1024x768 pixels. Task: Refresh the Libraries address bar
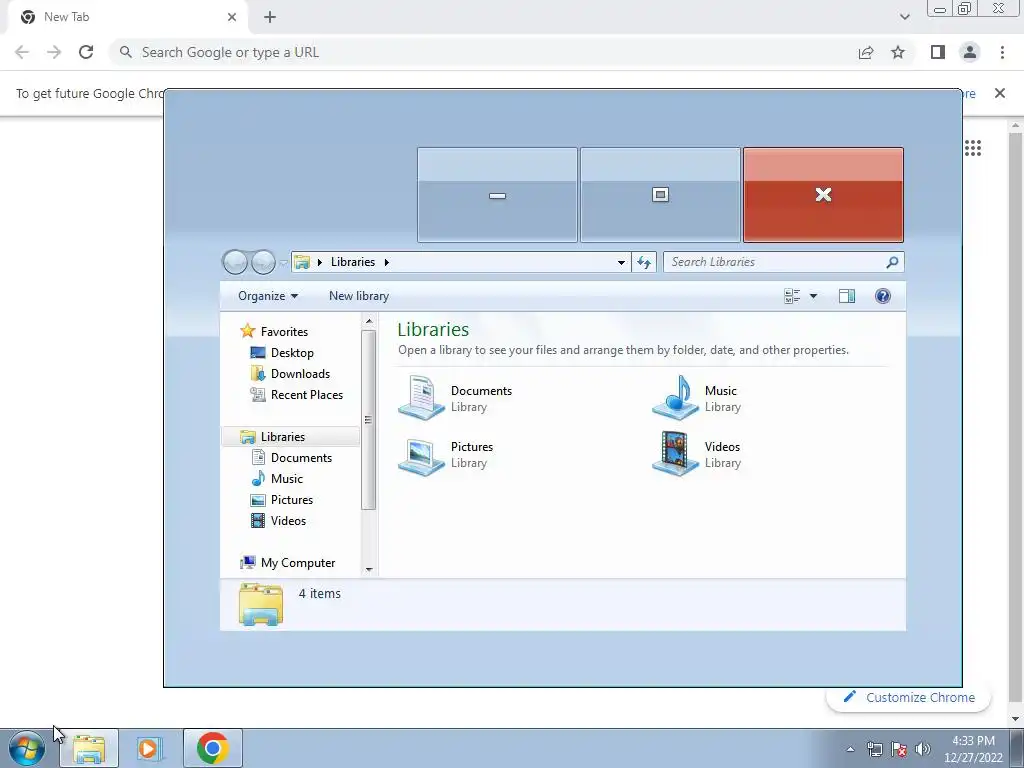(x=644, y=262)
